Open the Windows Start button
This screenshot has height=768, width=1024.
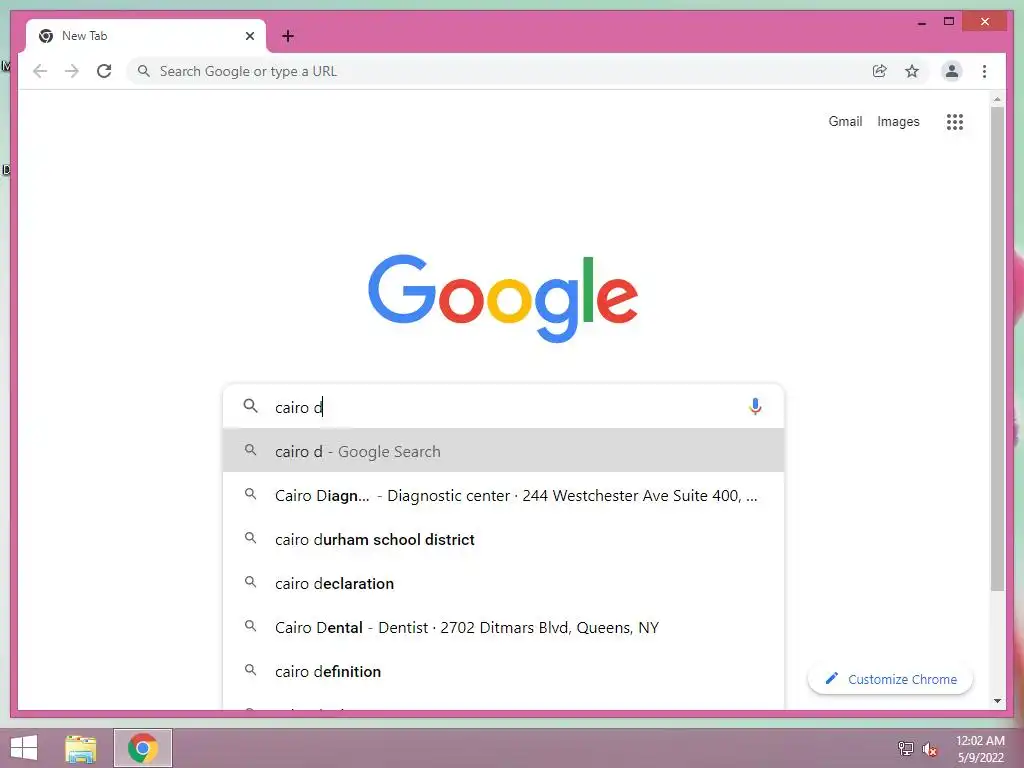(x=24, y=748)
